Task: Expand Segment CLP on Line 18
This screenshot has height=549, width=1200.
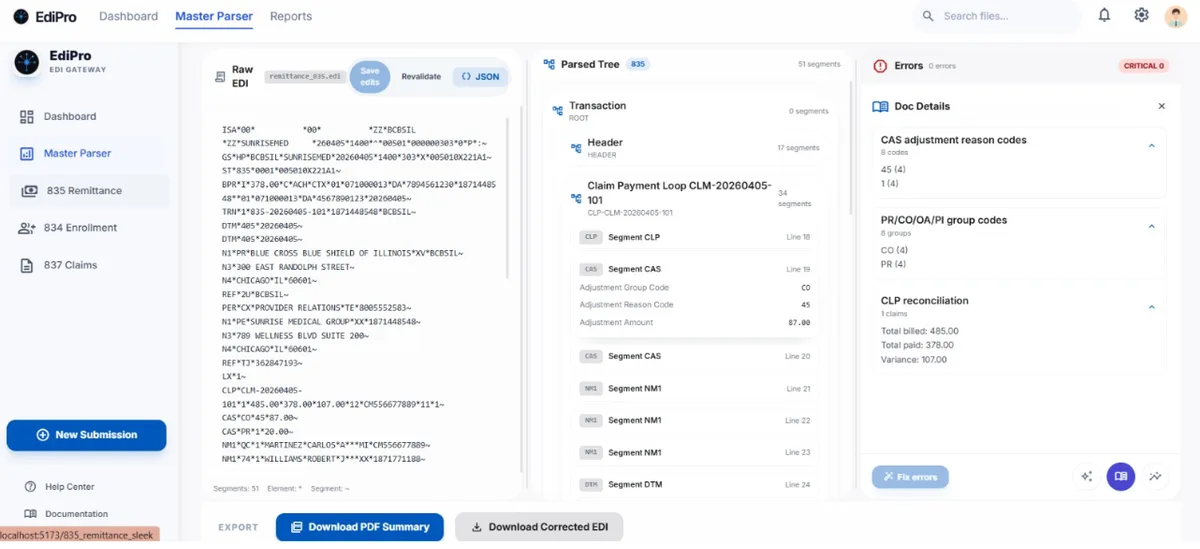Action: (x=696, y=238)
